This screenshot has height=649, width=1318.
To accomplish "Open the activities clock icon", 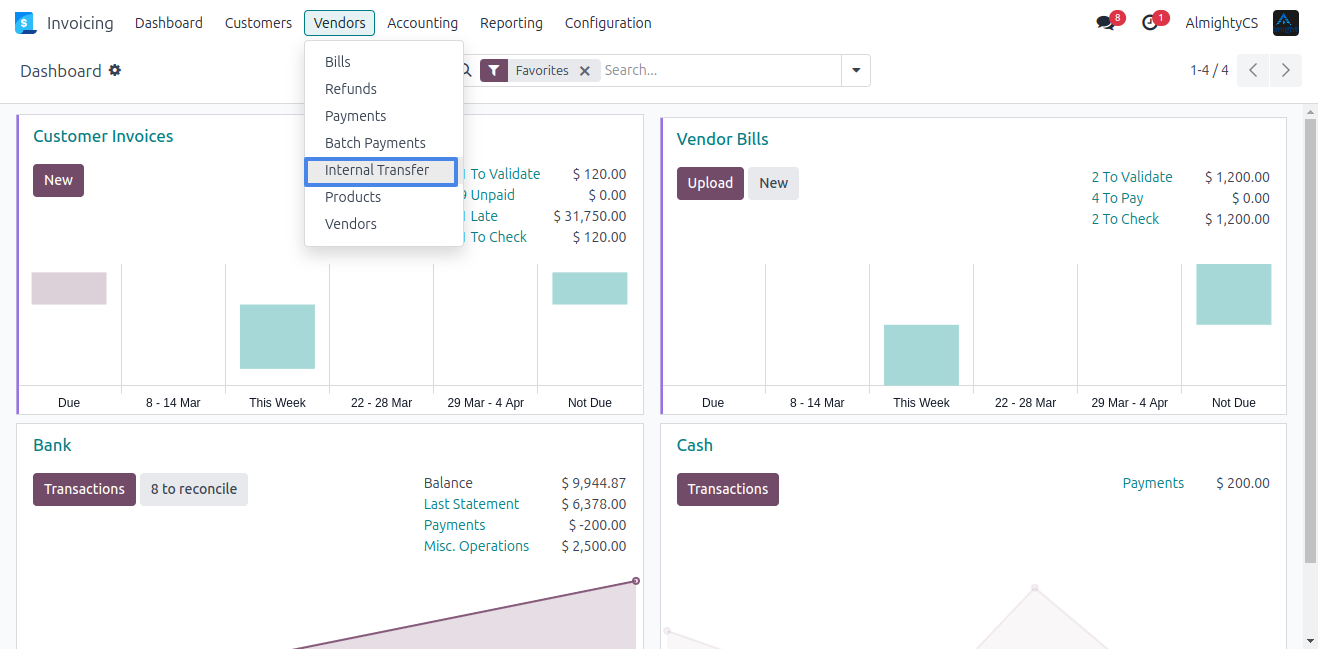I will [x=1150, y=23].
